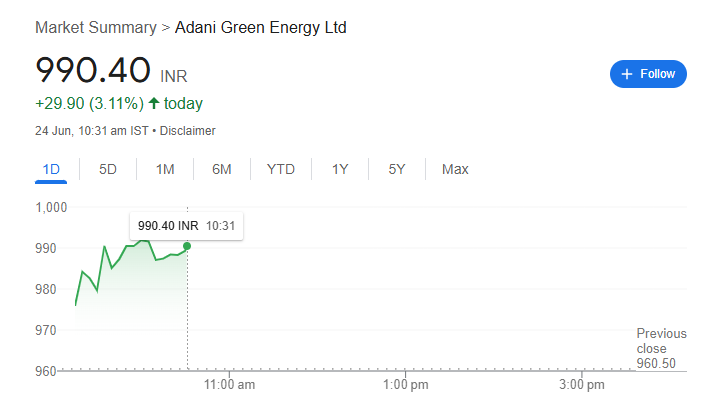
Task: Click the plus icon in Follow button
Action: pyautogui.click(x=627, y=74)
